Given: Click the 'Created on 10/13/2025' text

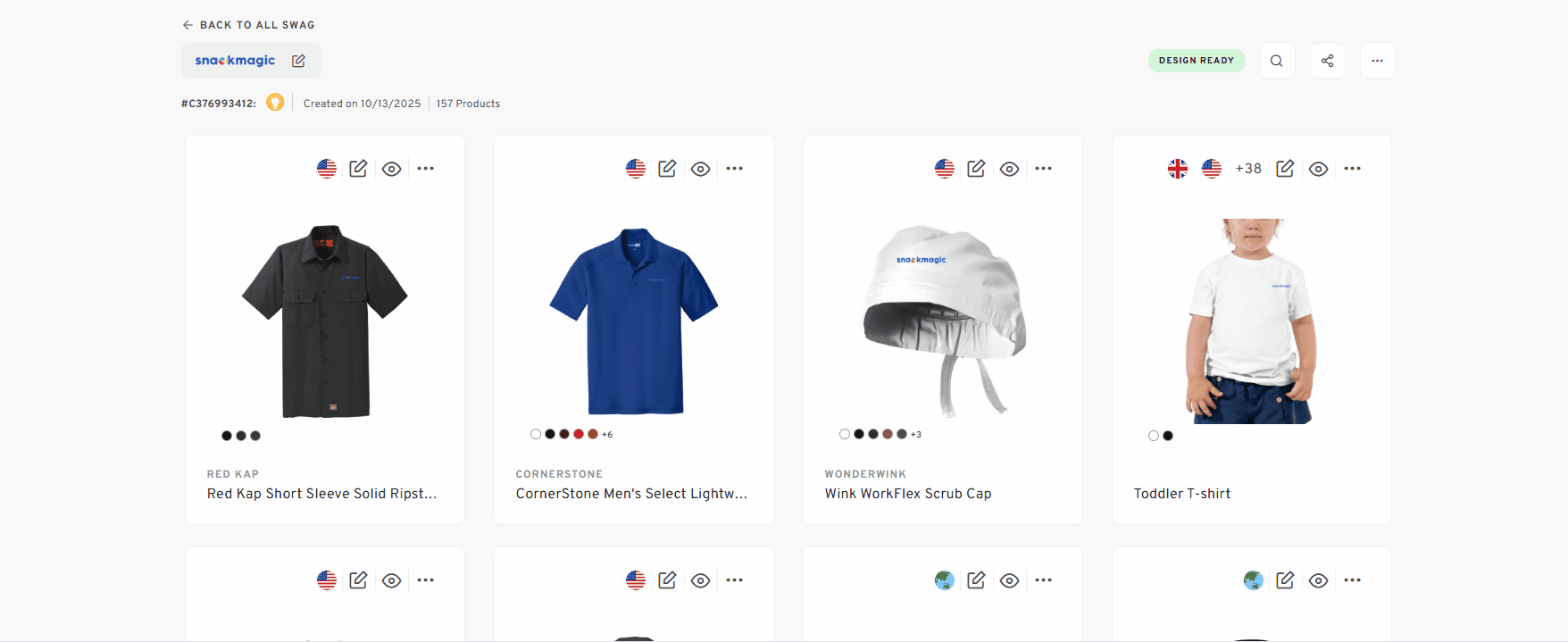Looking at the screenshot, I should pos(362,104).
